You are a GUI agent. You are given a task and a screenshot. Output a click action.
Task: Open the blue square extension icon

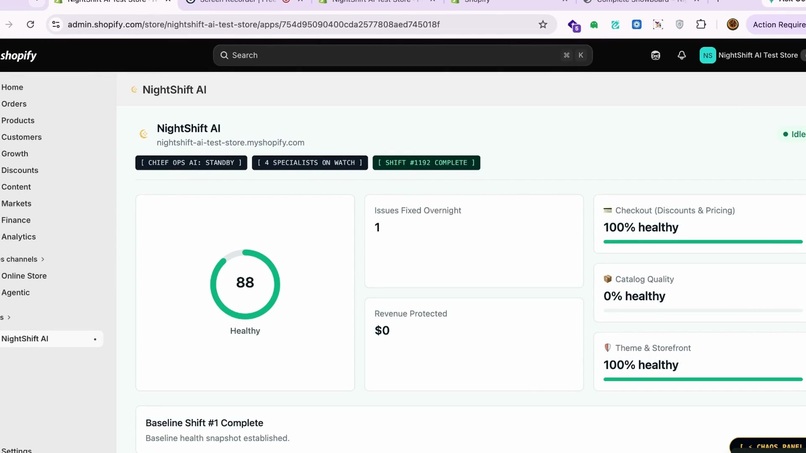(x=636, y=24)
